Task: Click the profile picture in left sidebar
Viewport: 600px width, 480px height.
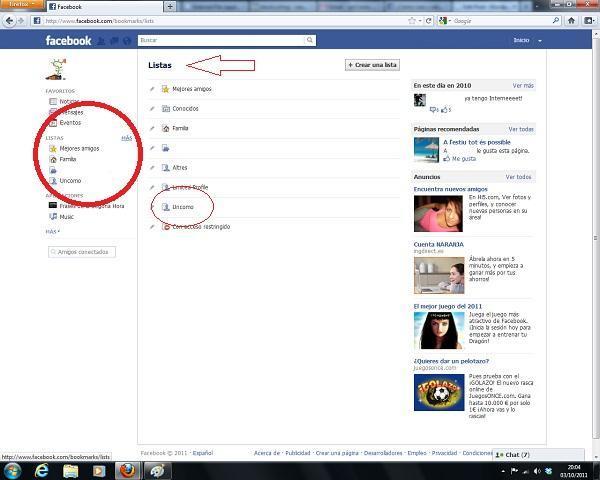Action: tap(56, 69)
